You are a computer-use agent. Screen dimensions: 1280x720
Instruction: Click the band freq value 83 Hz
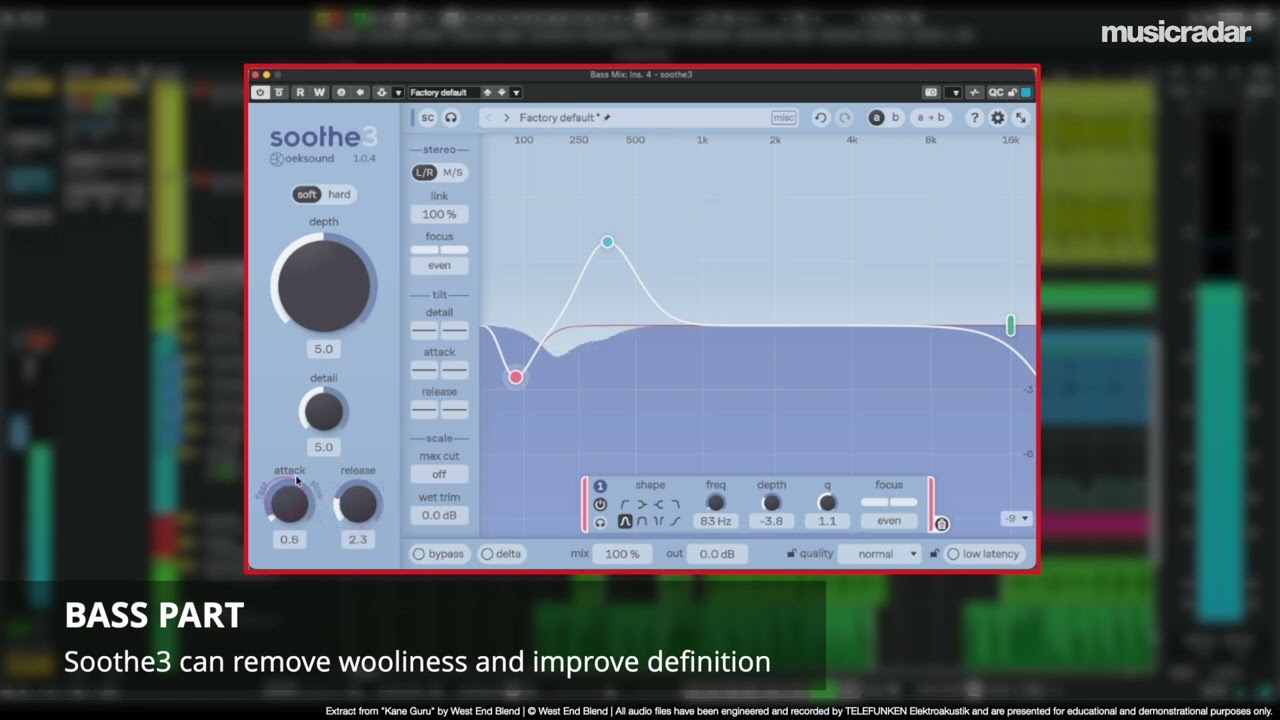[x=716, y=521]
